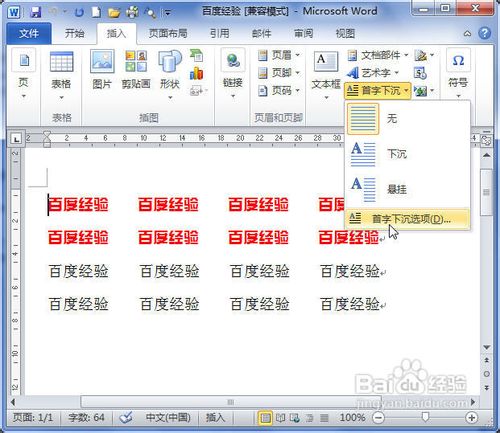Open Word help question mark icon
The image size is (500, 433).
point(484,33)
